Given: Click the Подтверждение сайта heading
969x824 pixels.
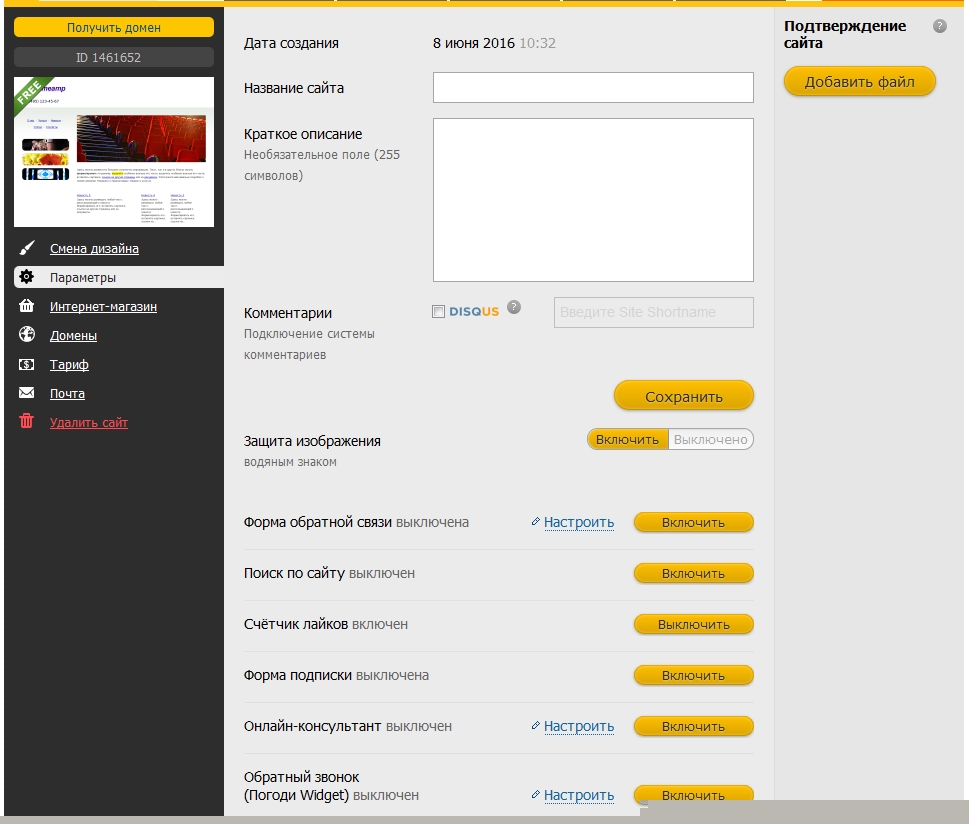Looking at the screenshot, I should point(845,34).
